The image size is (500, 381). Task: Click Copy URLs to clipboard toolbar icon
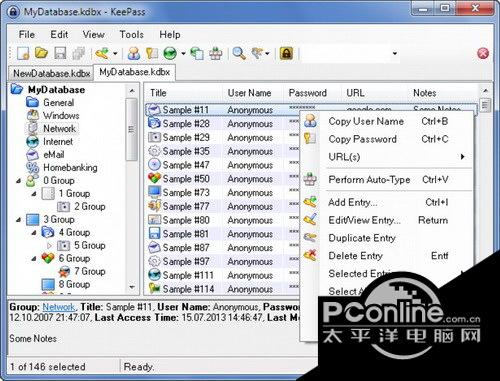[197, 53]
